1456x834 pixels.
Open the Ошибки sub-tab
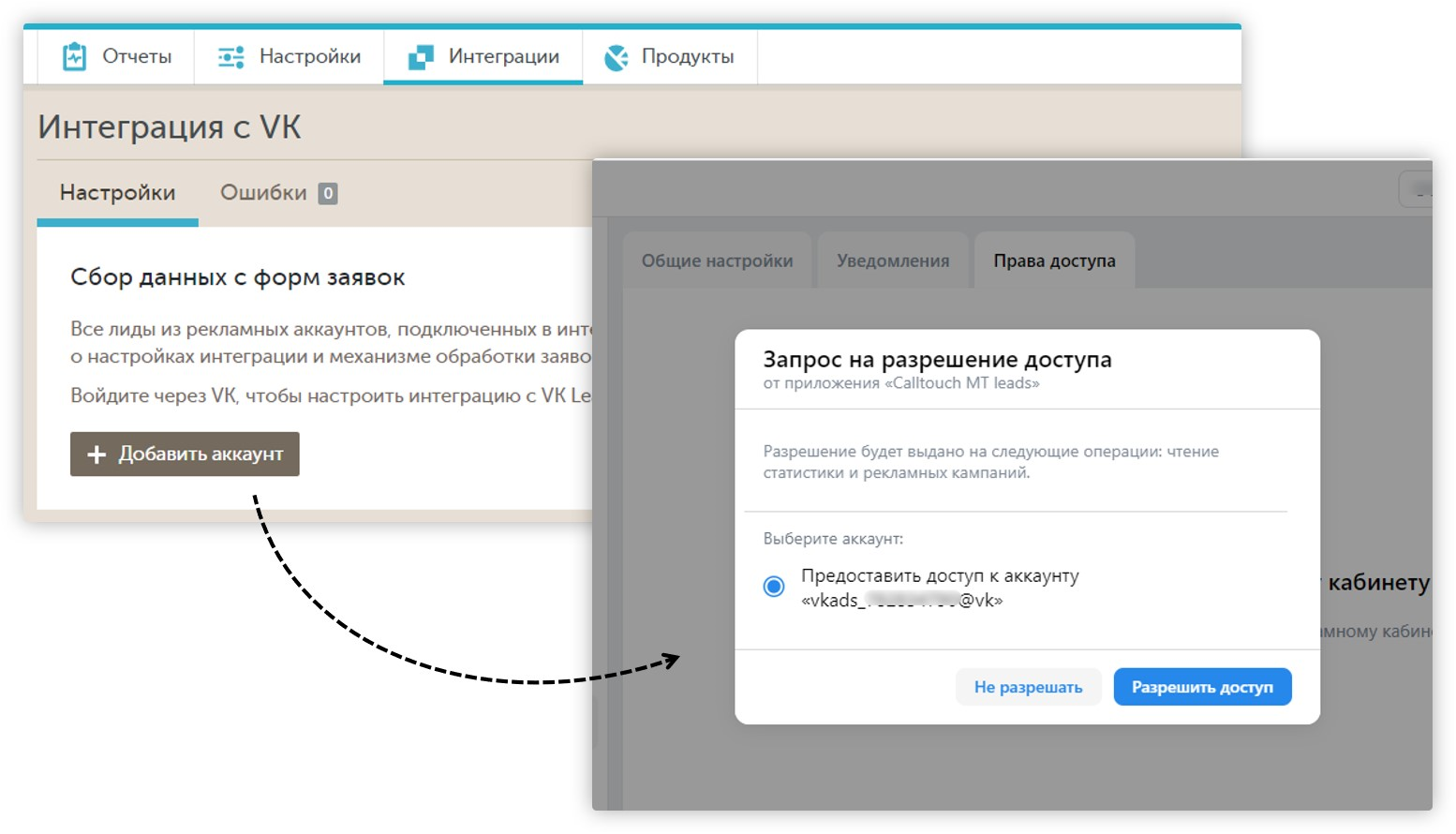[278, 193]
